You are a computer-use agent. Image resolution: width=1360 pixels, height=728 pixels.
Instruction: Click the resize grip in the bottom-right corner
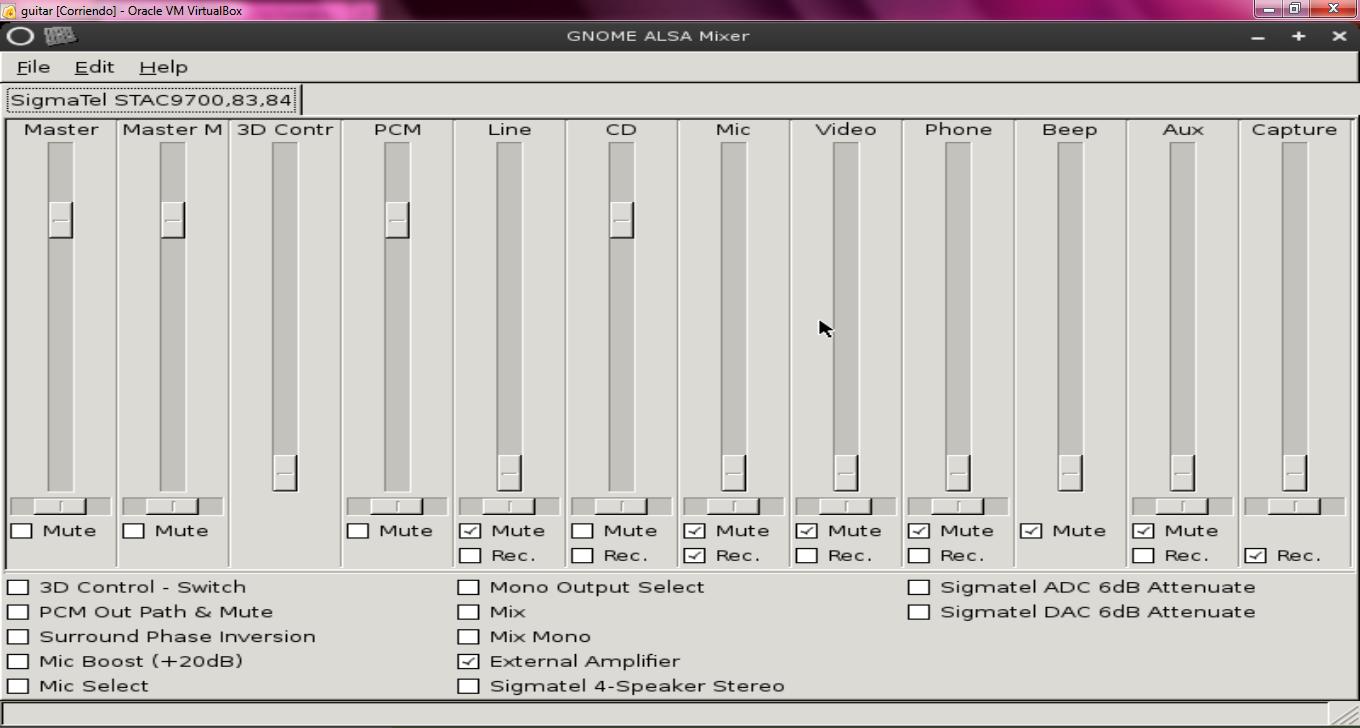[x=1343, y=714]
